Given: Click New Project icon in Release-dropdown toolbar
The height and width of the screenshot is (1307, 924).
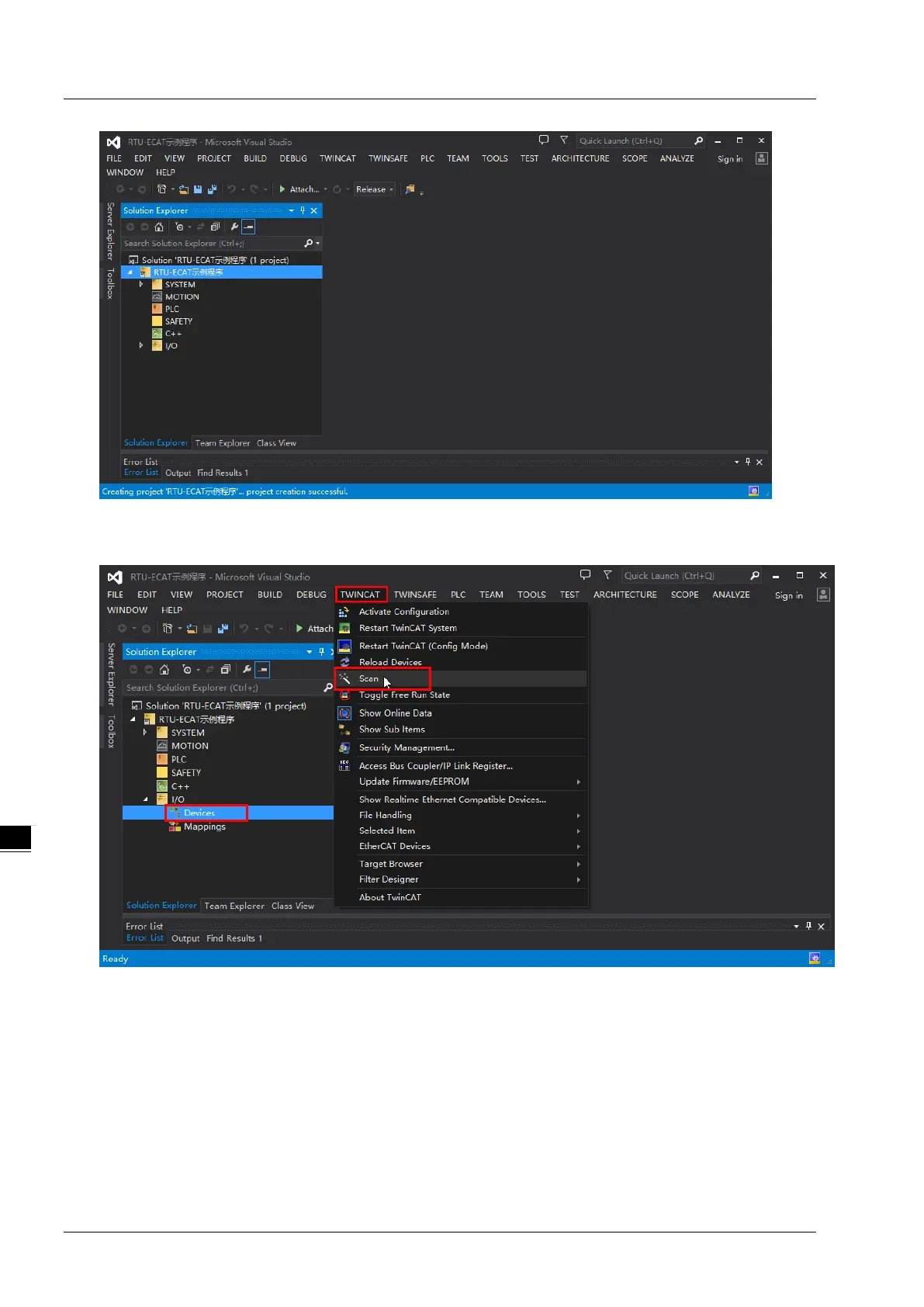Looking at the screenshot, I should pyautogui.click(x=161, y=189).
